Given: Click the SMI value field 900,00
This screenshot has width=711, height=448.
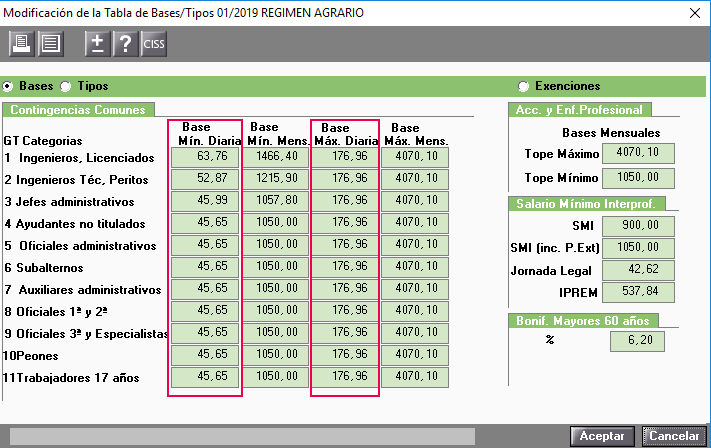Looking at the screenshot, I should [x=638, y=226].
